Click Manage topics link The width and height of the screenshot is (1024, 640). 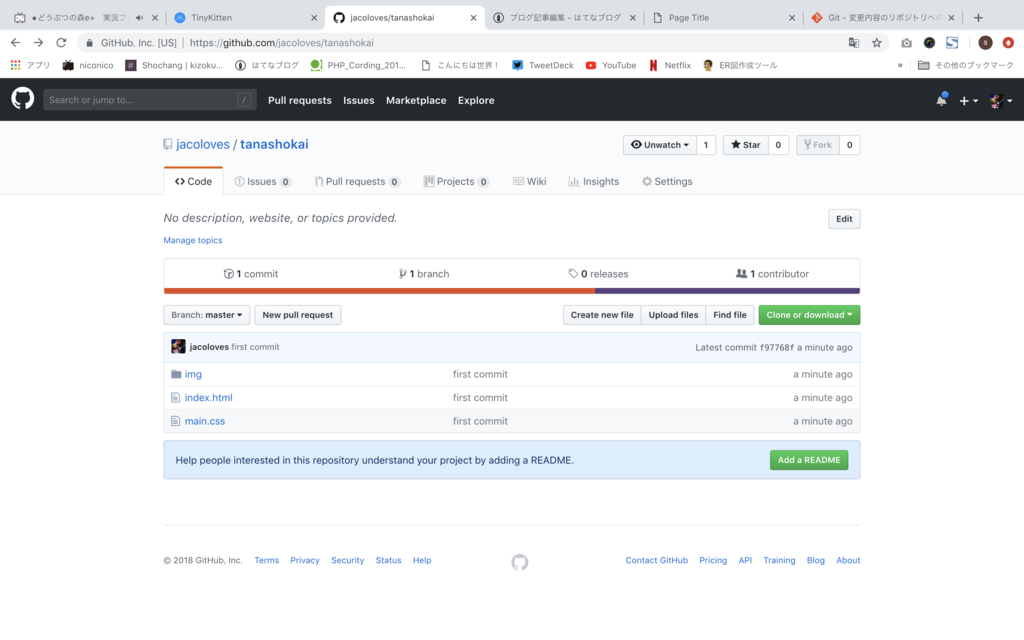point(193,240)
